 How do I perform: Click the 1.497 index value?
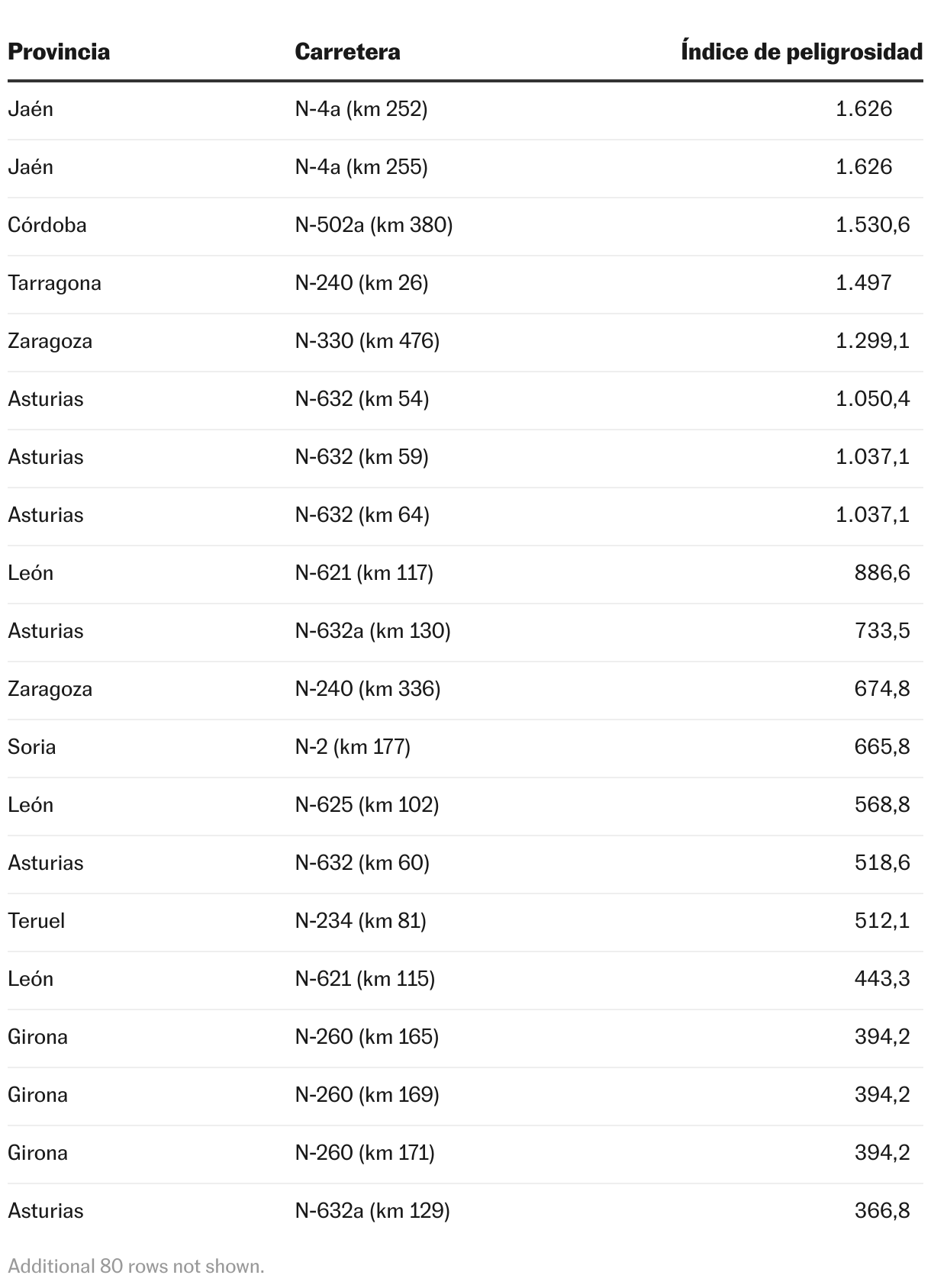coord(863,283)
